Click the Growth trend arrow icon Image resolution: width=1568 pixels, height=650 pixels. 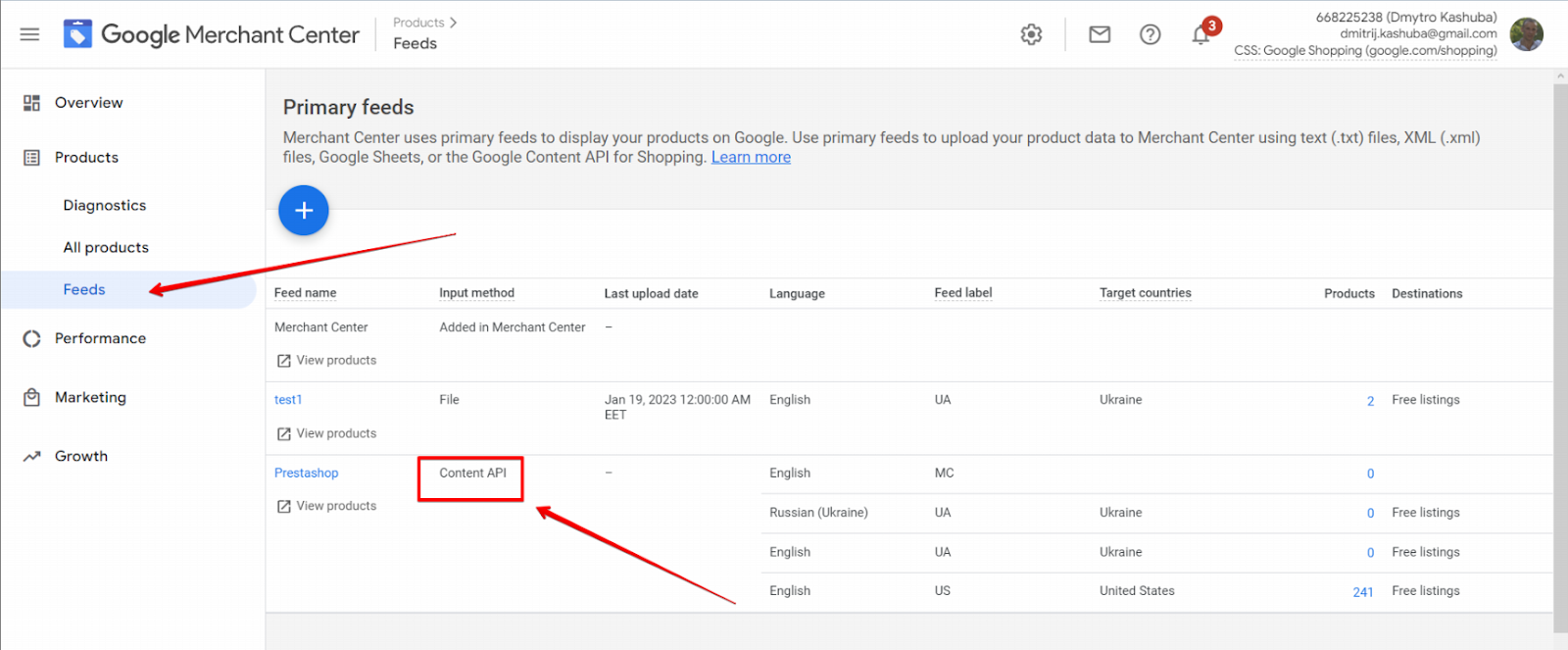click(x=31, y=456)
